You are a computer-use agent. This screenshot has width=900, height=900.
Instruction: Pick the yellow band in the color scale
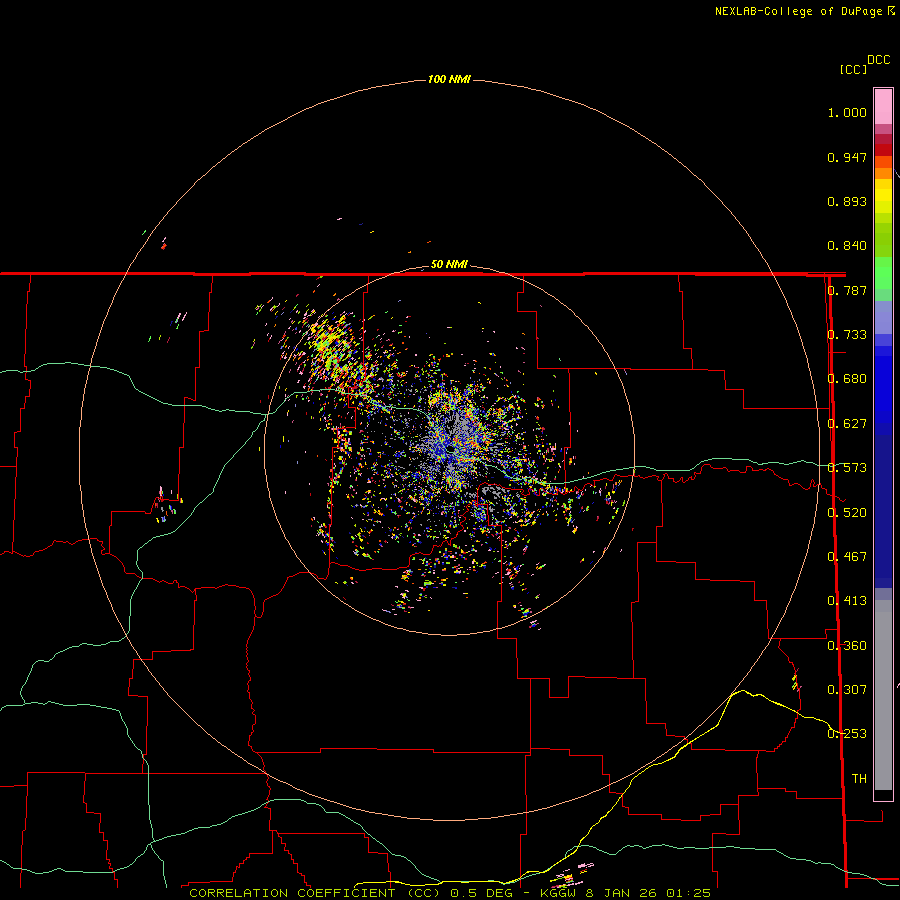pos(883,196)
